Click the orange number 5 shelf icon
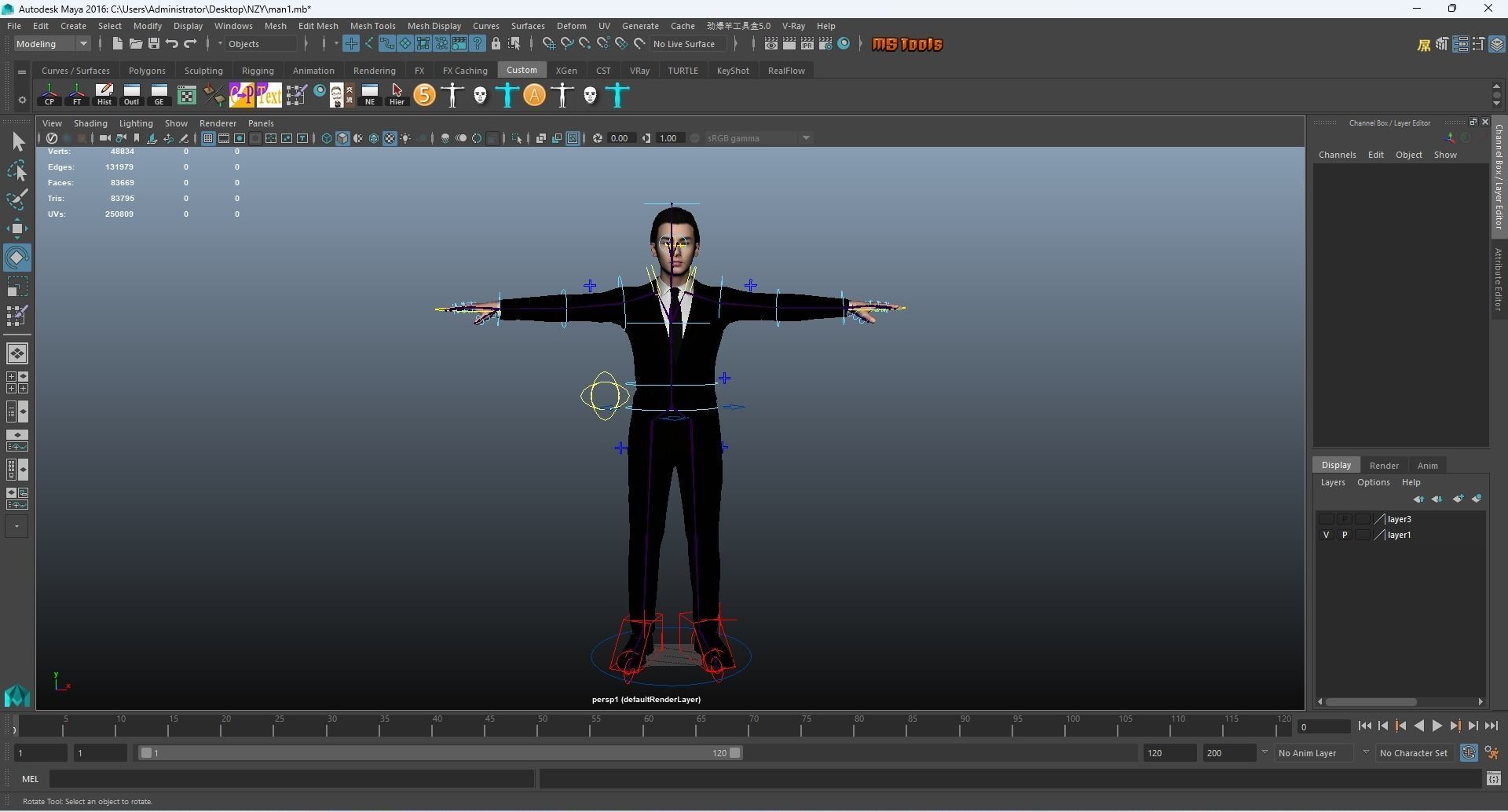The width and height of the screenshot is (1508, 812). [424, 95]
